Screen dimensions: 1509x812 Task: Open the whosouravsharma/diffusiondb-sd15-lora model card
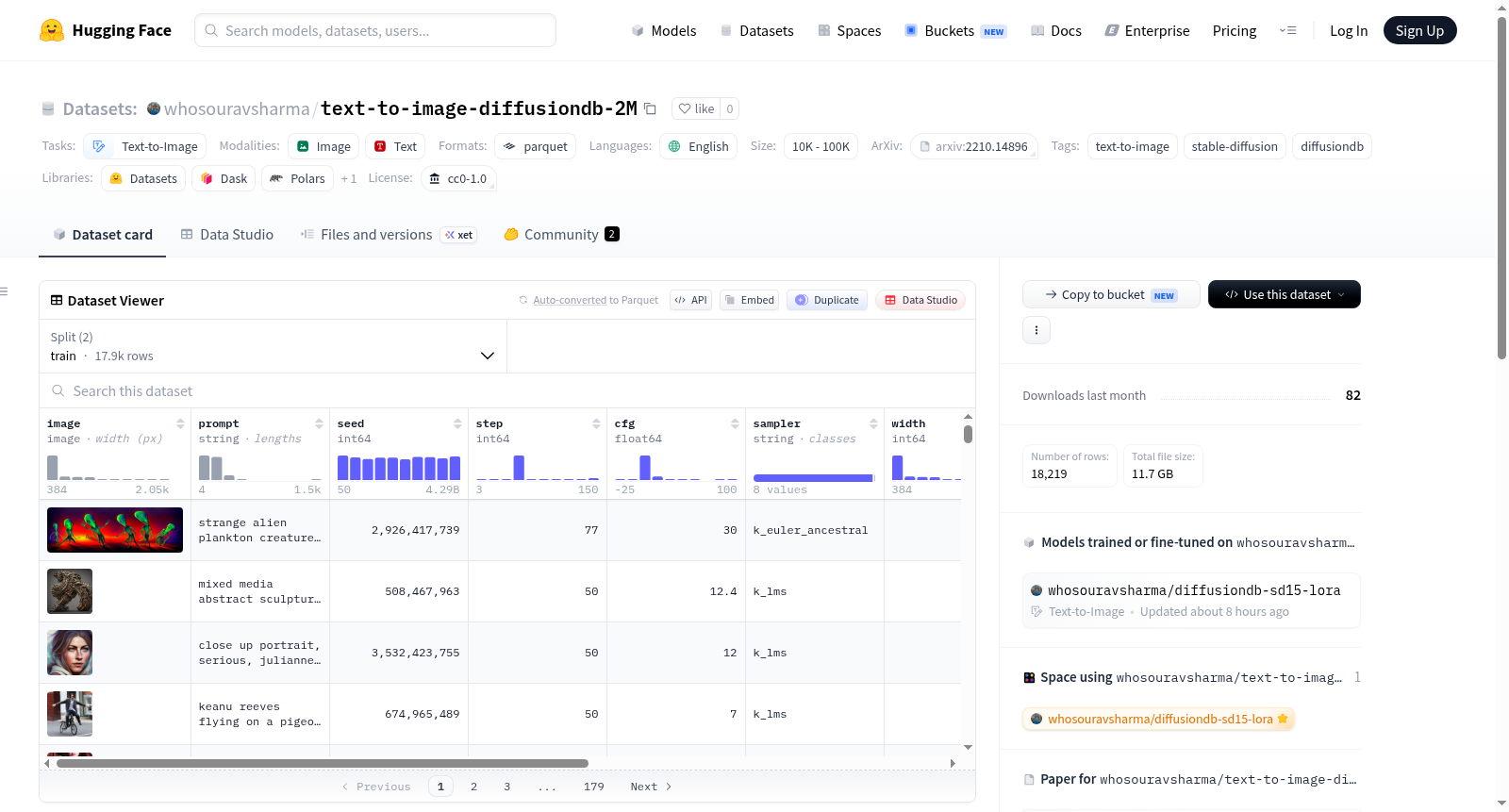pos(1191,600)
